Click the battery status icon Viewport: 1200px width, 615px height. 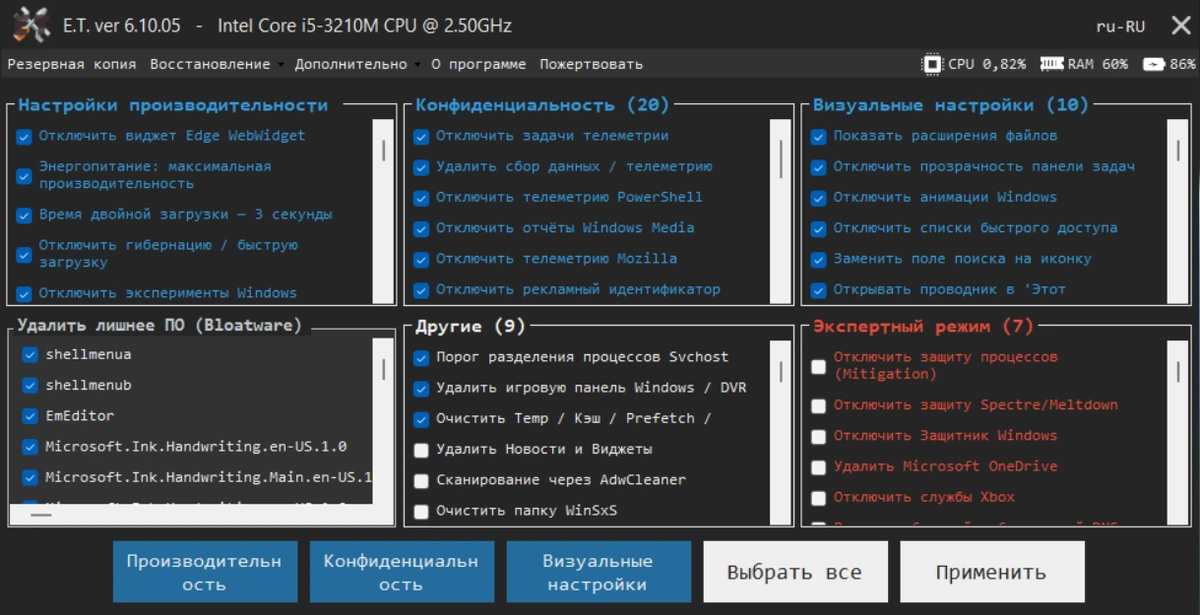[x=1154, y=64]
